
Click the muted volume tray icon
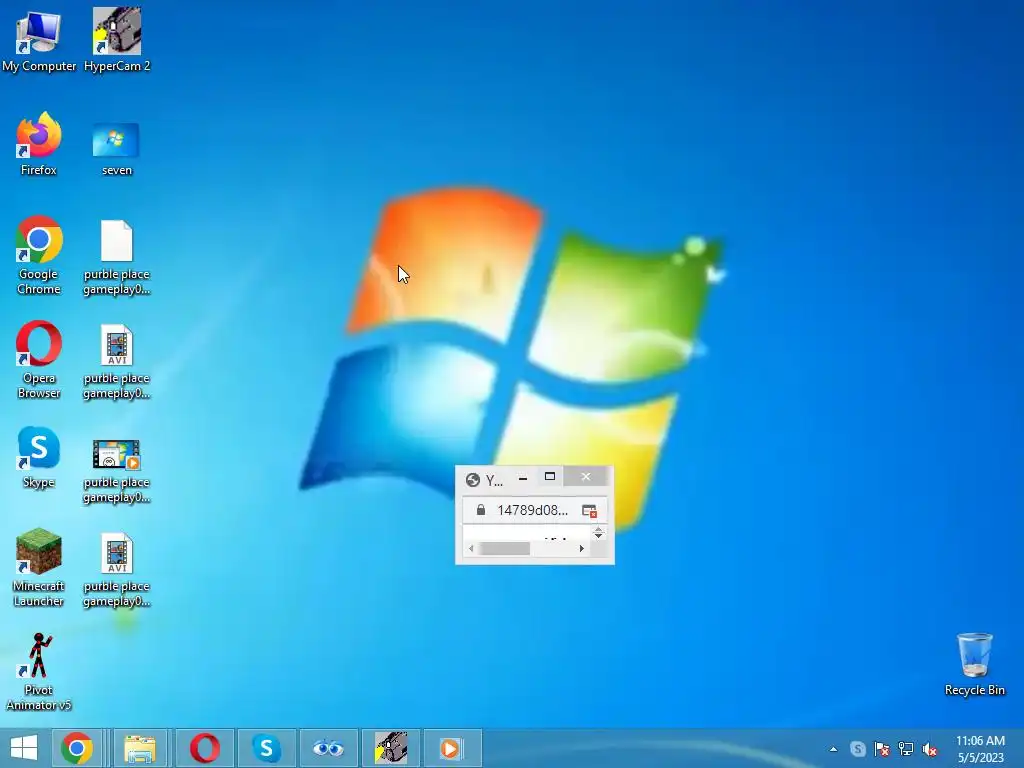tap(930, 749)
